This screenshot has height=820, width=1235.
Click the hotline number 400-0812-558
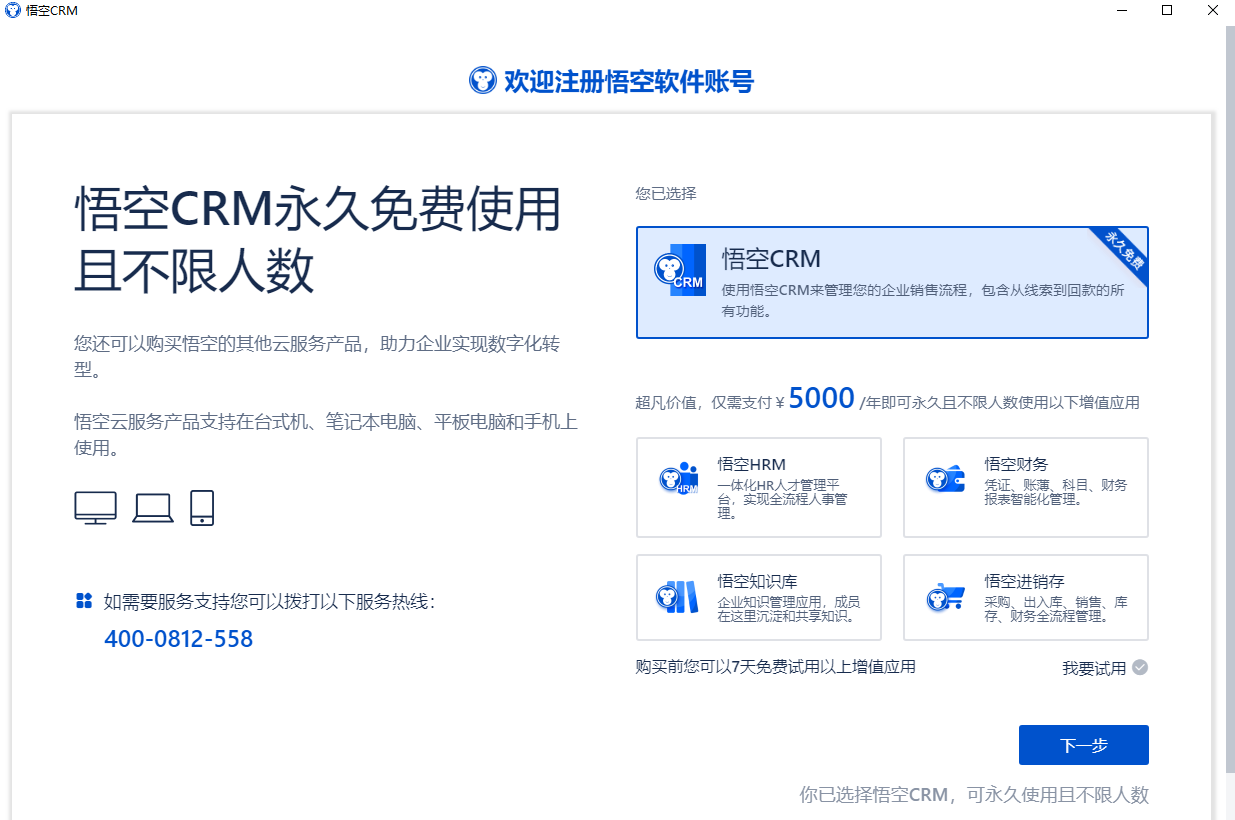[x=179, y=638]
